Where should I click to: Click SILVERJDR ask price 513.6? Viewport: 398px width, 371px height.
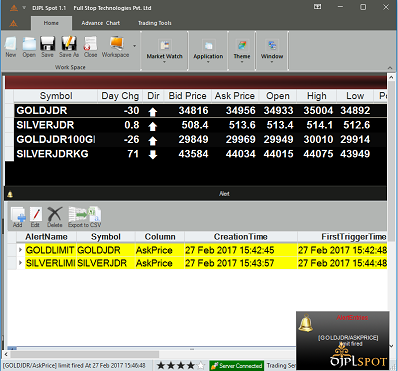[242, 125]
